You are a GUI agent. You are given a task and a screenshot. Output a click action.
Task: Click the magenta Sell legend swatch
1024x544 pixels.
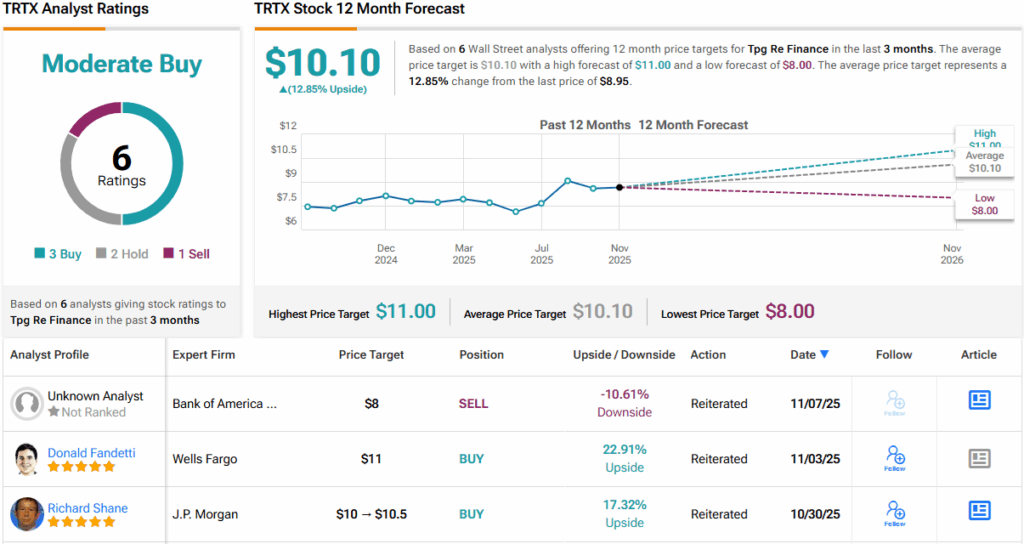coord(168,254)
